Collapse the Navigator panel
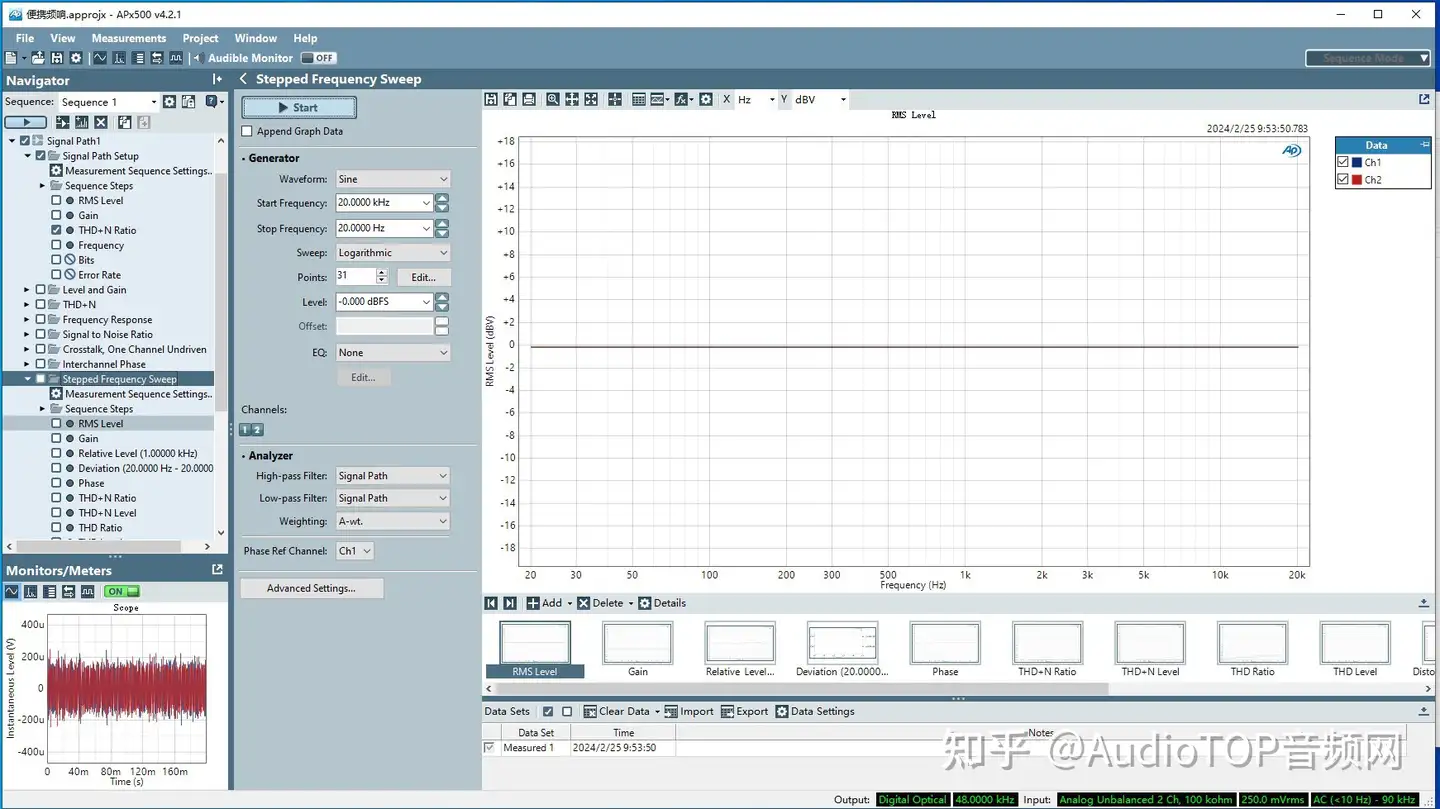Screen dimensions: 1440x809 click(x=217, y=80)
